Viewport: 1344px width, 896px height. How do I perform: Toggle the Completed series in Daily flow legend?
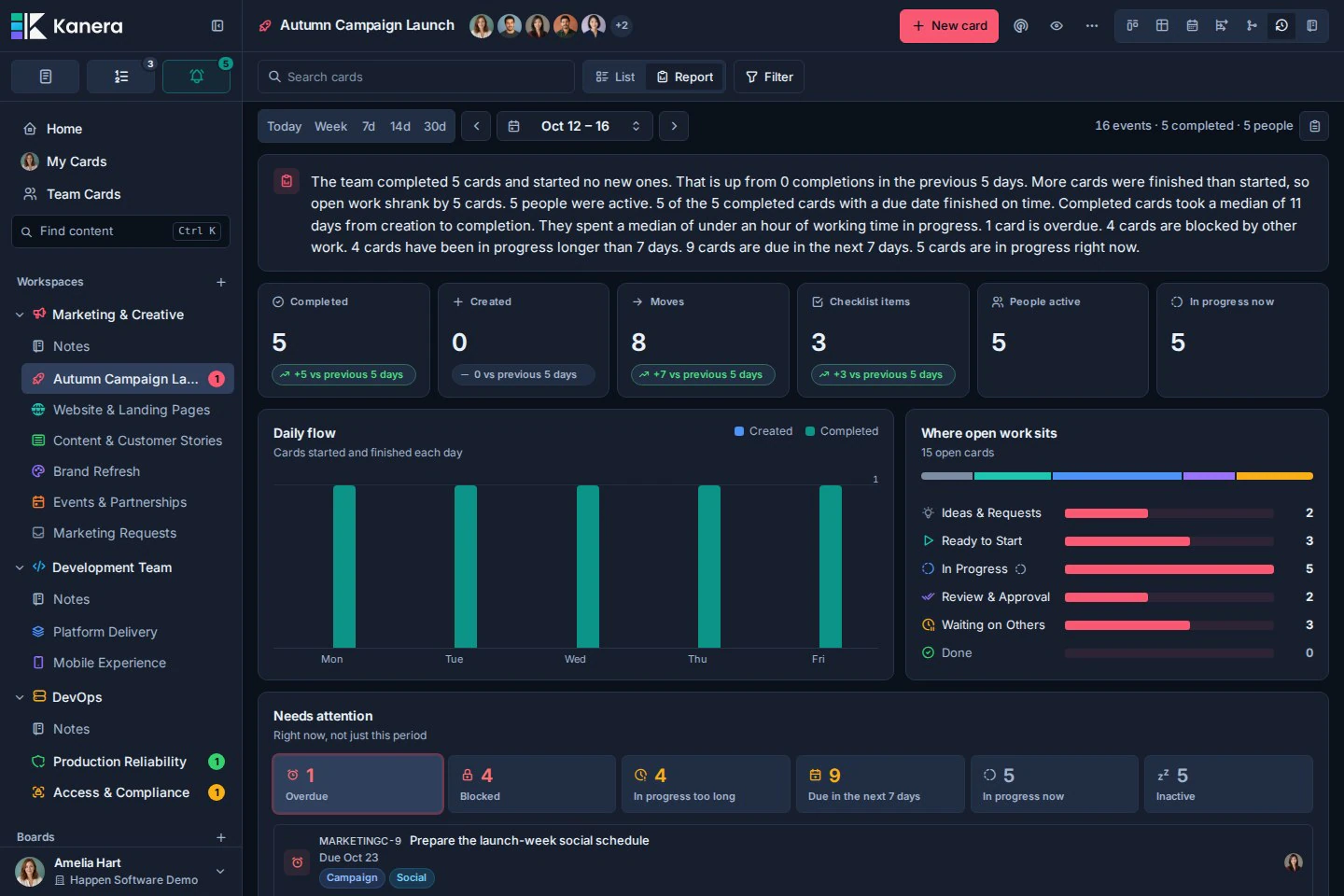point(842,431)
